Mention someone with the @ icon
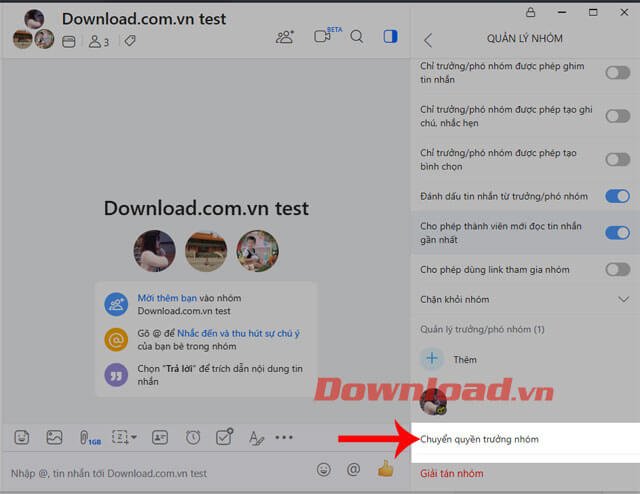 coord(353,470)
